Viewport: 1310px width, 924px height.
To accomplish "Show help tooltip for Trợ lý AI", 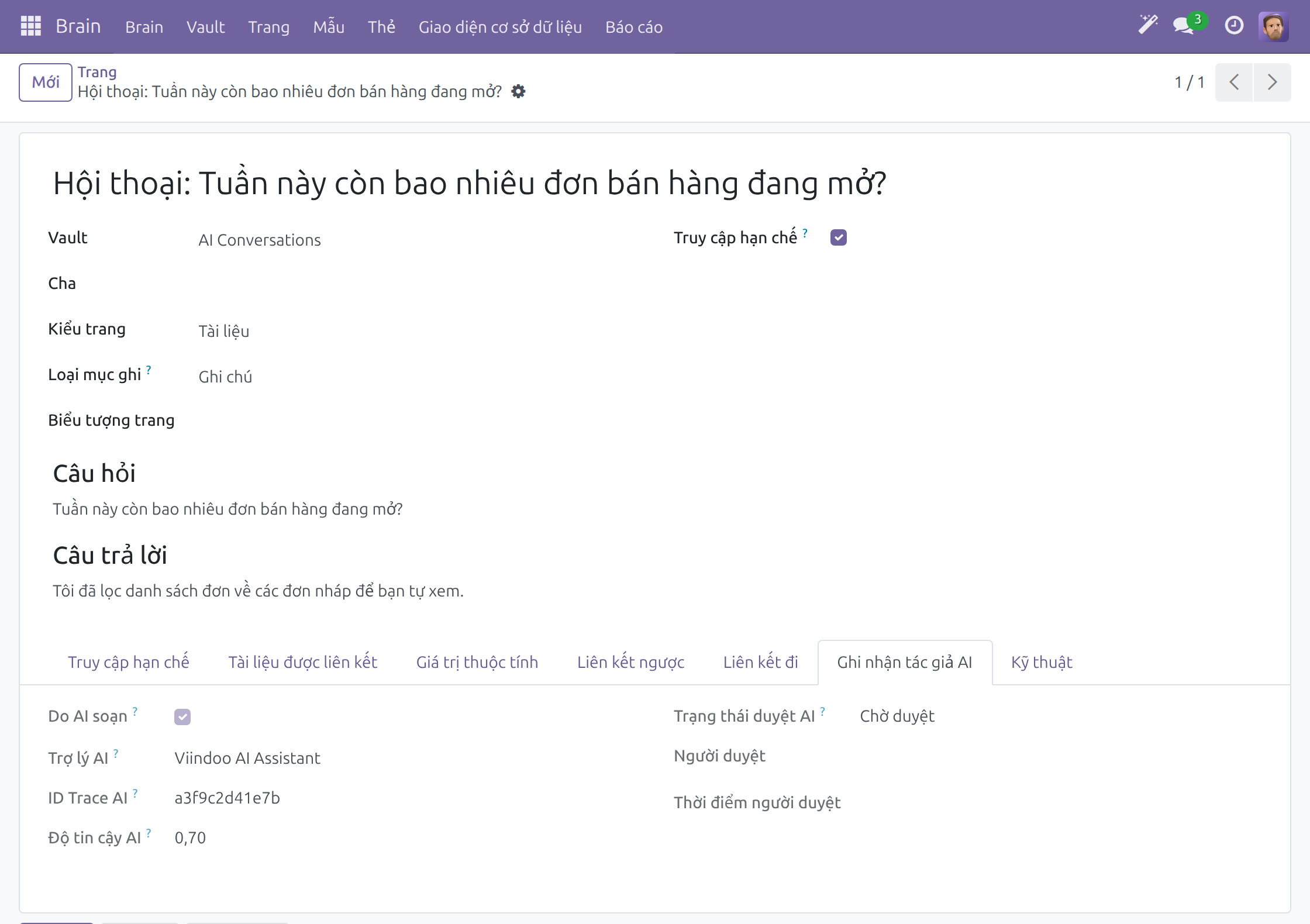I will [x=116, y=753].
